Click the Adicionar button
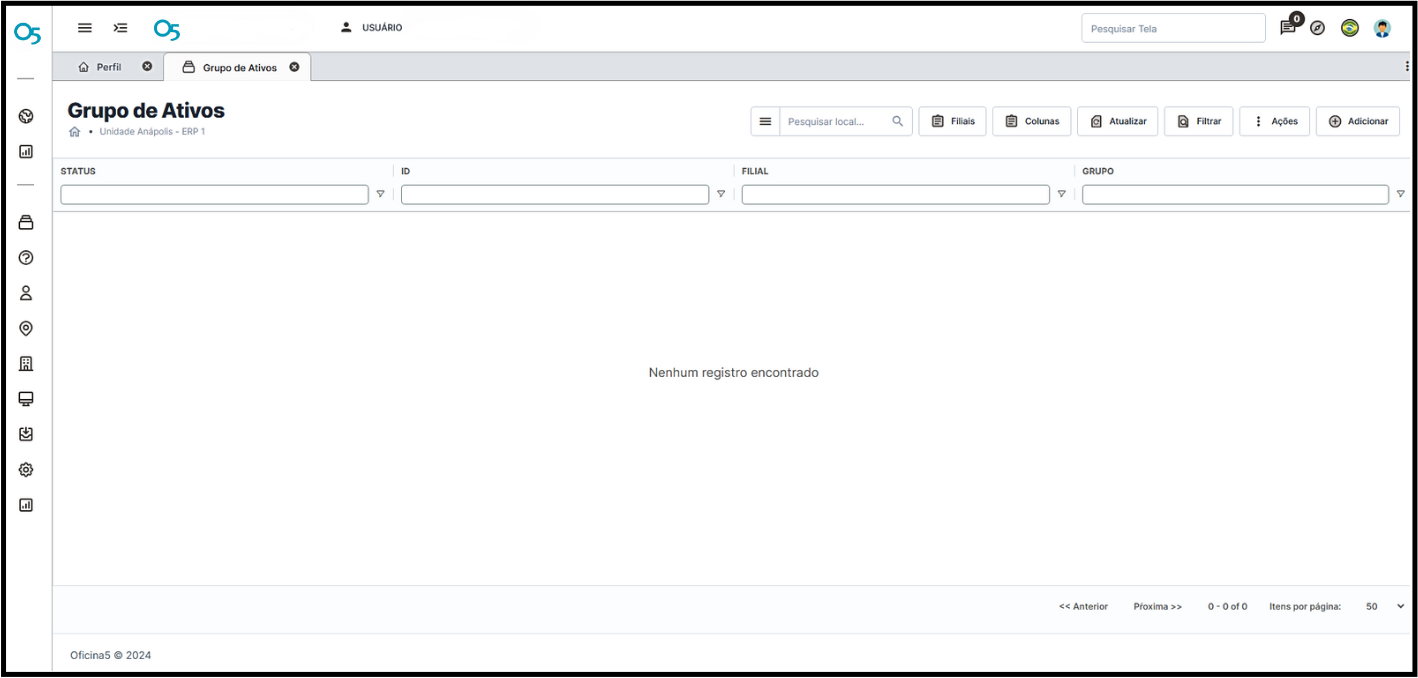Screen dimensions: 1418x678 [1357, 121]
